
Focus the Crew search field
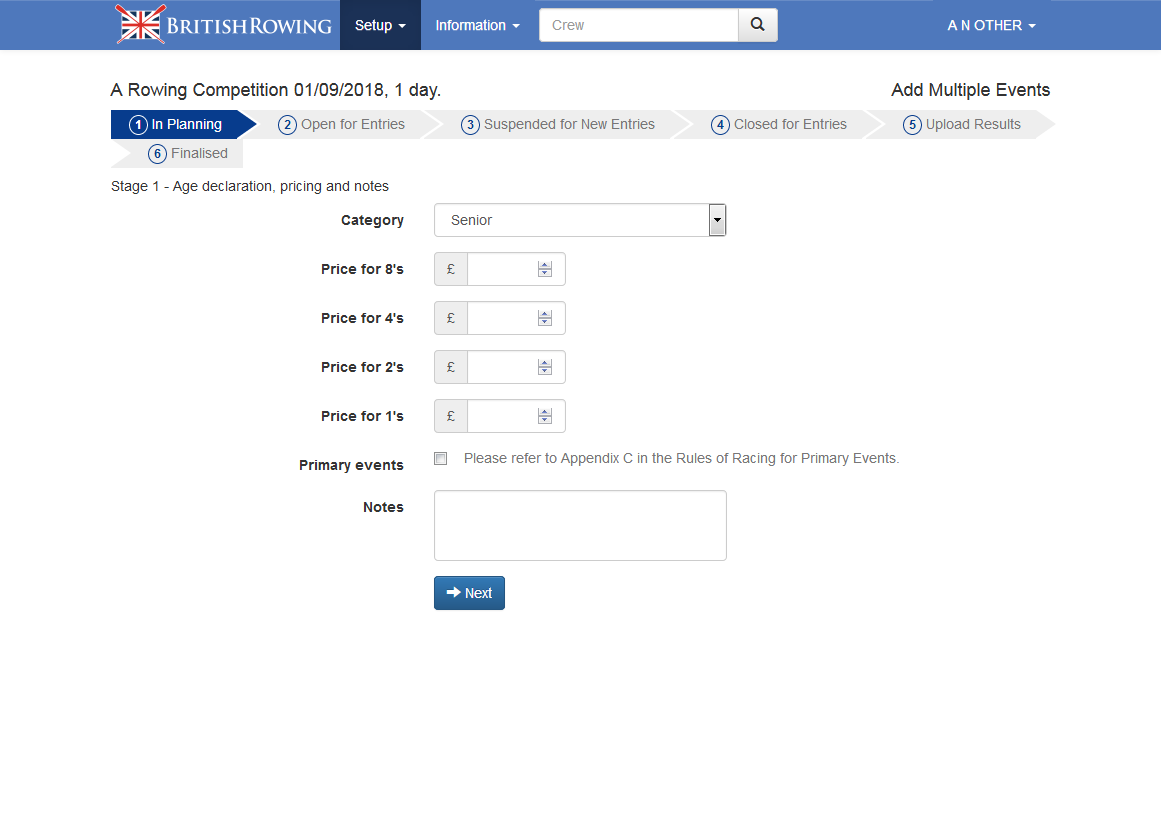coord(638,25)
